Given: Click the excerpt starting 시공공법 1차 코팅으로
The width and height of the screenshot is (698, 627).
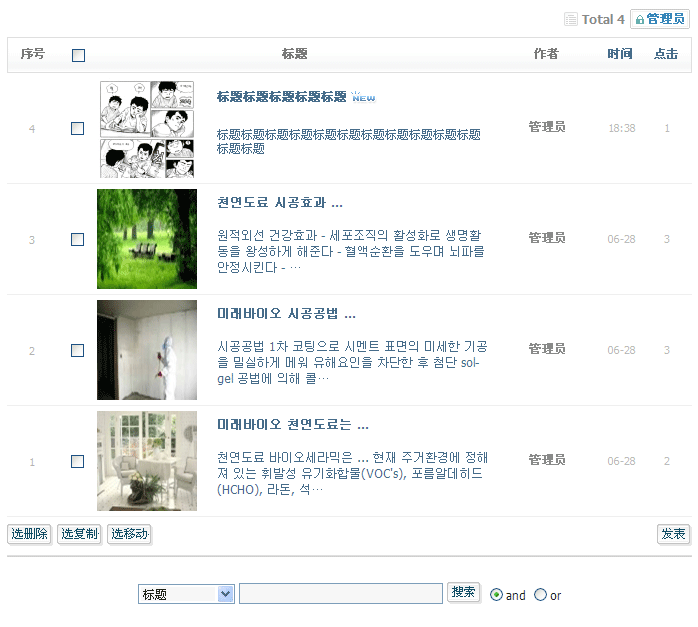Looking at the screenshot, I should (352, 362).
